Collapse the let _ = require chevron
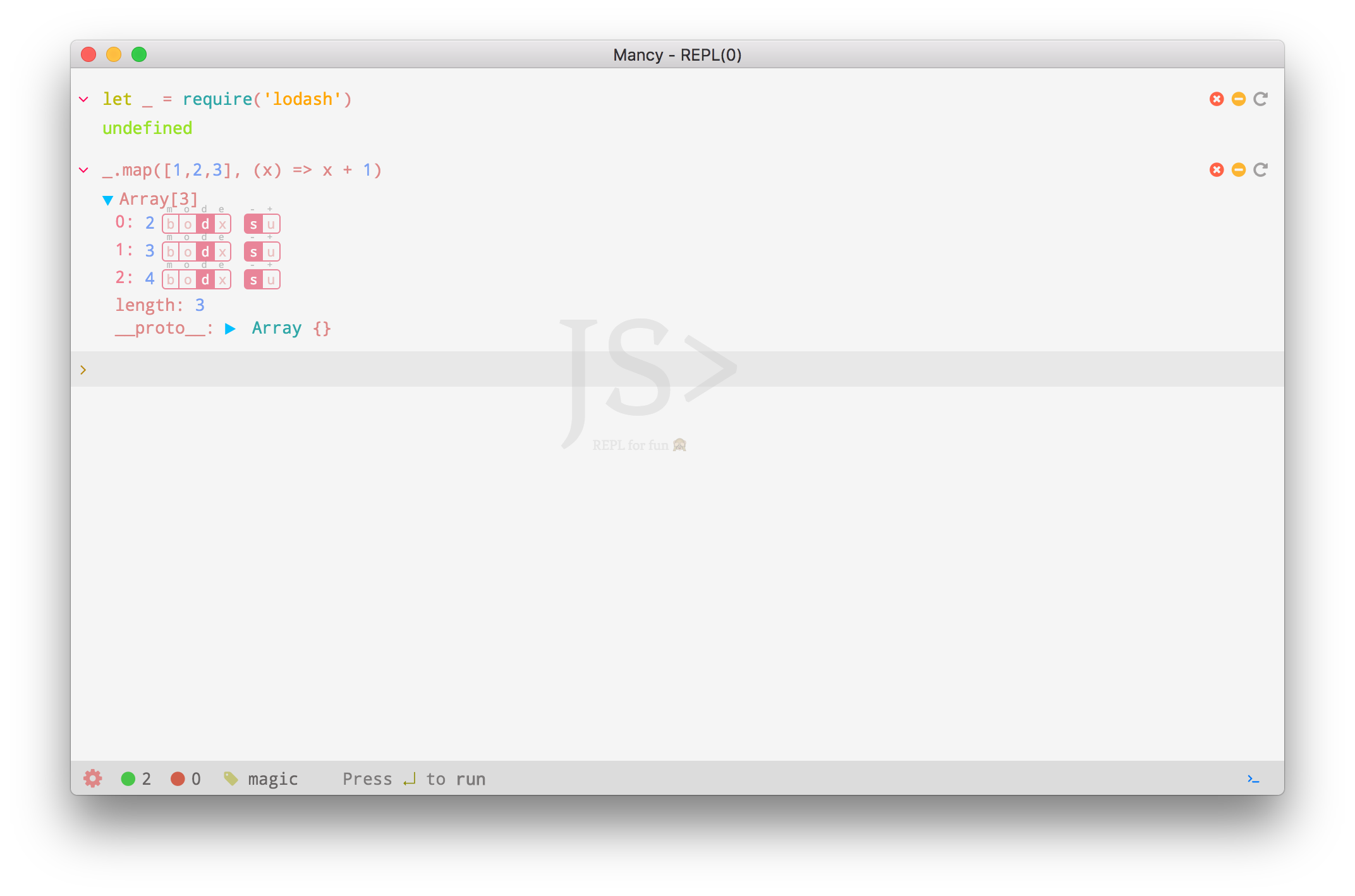 tap(83, 99)
